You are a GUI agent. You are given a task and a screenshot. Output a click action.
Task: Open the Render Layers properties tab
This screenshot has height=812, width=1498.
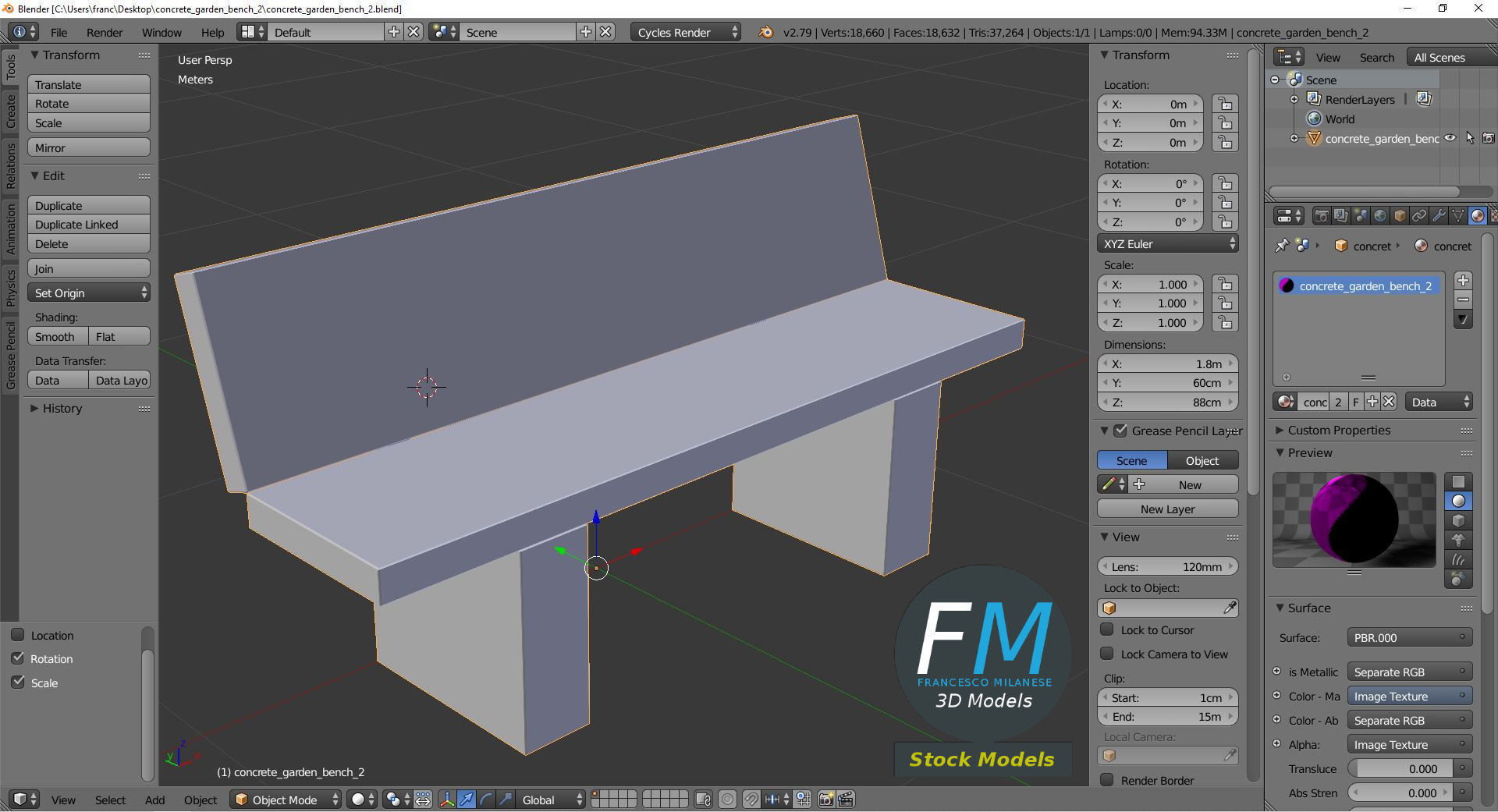click(x=1340, y=216)
